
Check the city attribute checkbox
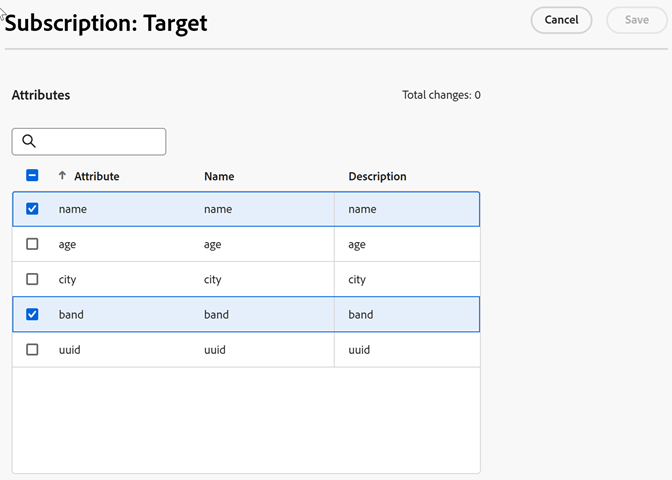tap(32, 279)
